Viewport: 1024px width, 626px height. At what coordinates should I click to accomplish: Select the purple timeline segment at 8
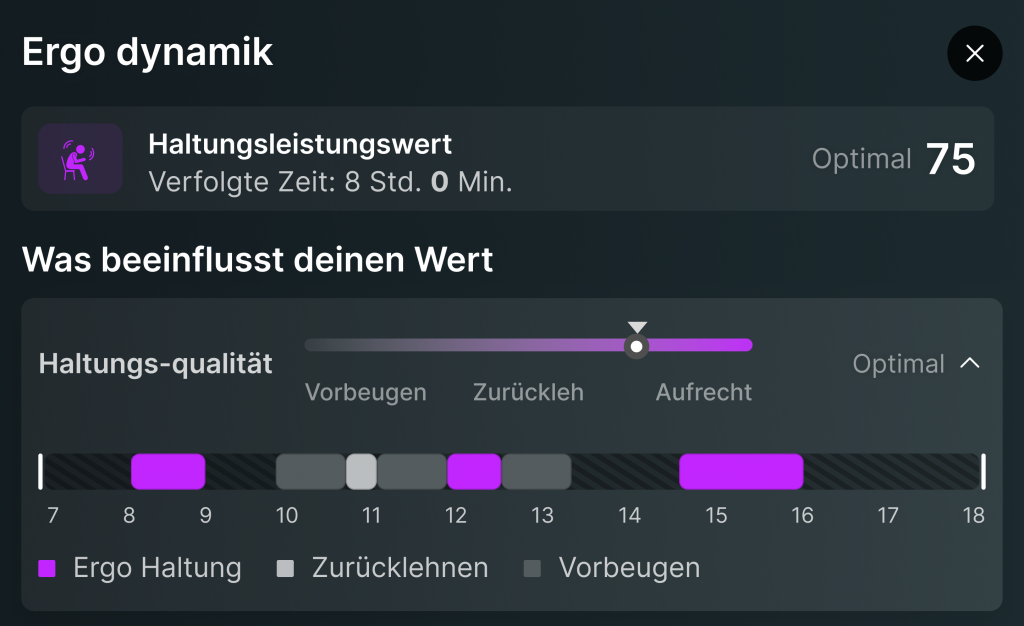coord(168,471)
